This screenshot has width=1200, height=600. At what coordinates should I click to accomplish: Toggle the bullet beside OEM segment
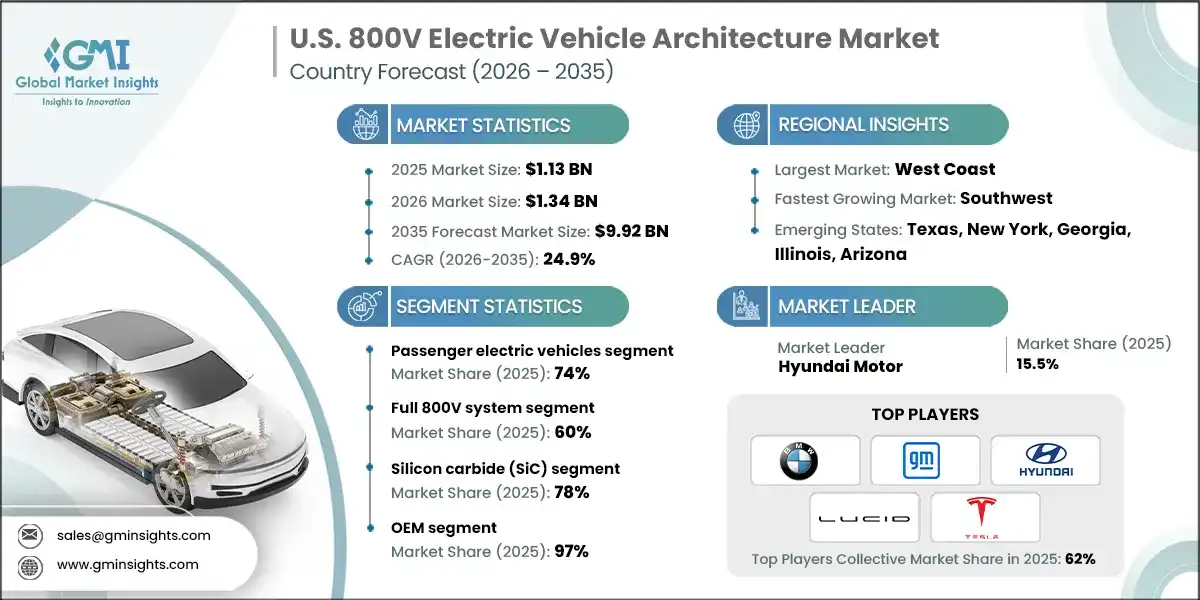tap(371, 528)
